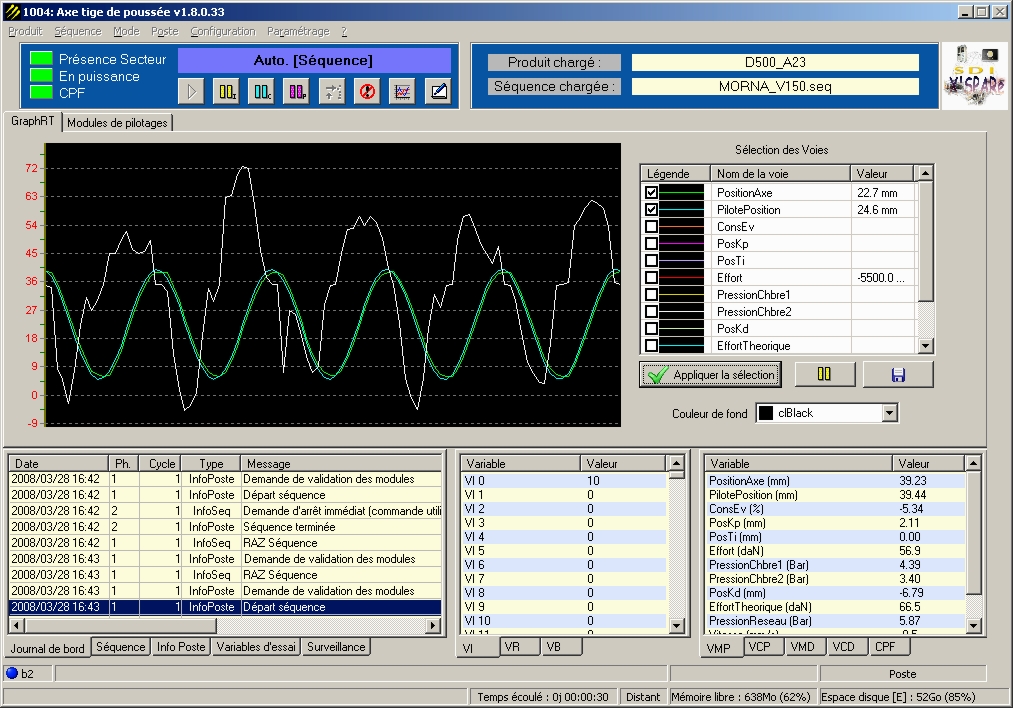Image resolution: width=1013 pixels, height=708 pixels.
Task: Open the Mode menu
Action: click(126, 31)
